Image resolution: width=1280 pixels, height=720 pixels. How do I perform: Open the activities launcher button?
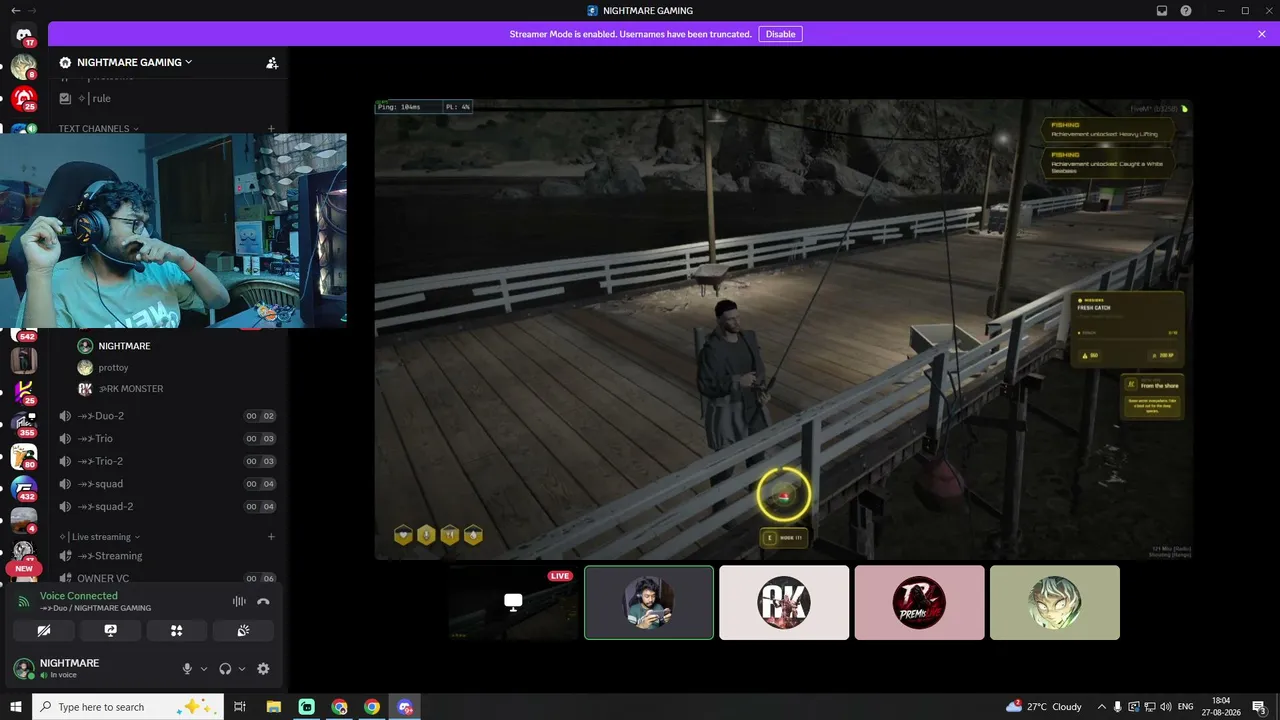click(x=177, y=630)
